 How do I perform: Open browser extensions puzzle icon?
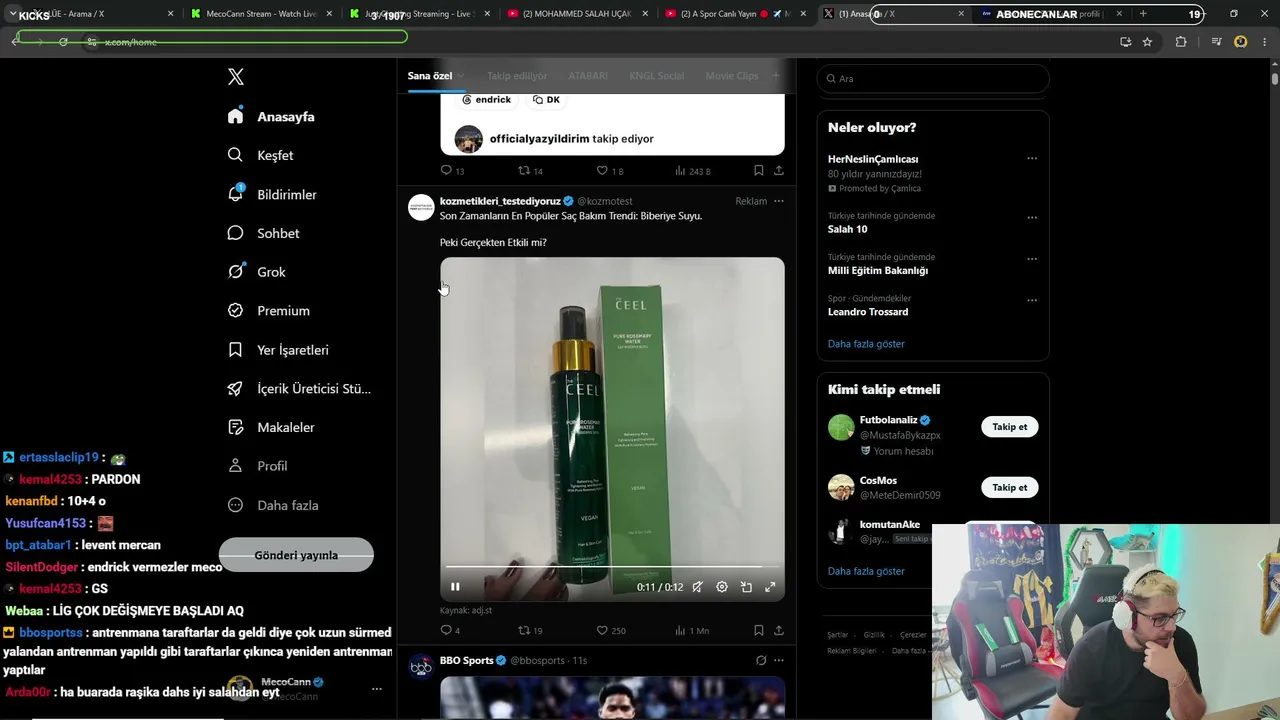(1181, 41)
